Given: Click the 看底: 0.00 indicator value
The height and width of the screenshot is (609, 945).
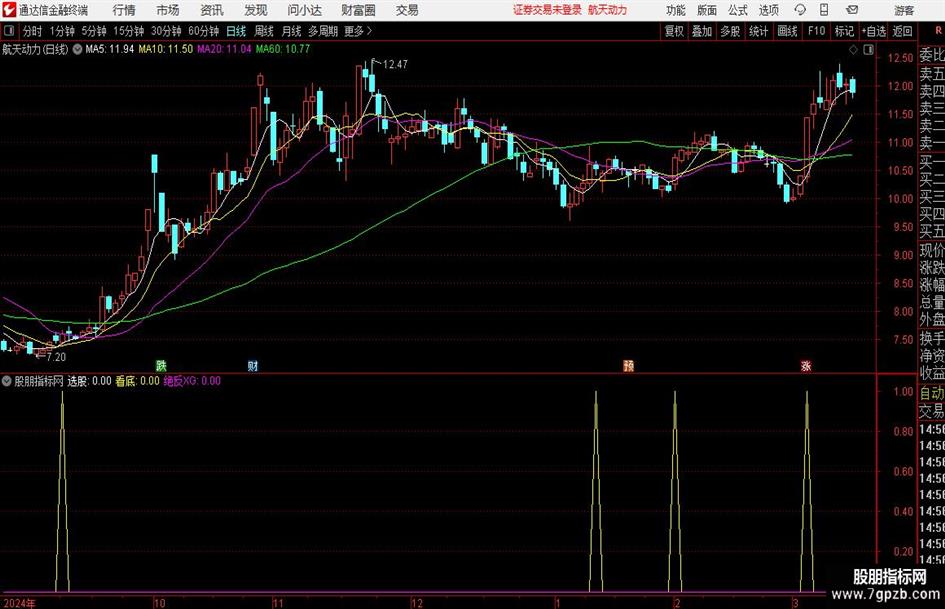Looking at the screenshot, I should pyautogui.click(x=137, y=381).
